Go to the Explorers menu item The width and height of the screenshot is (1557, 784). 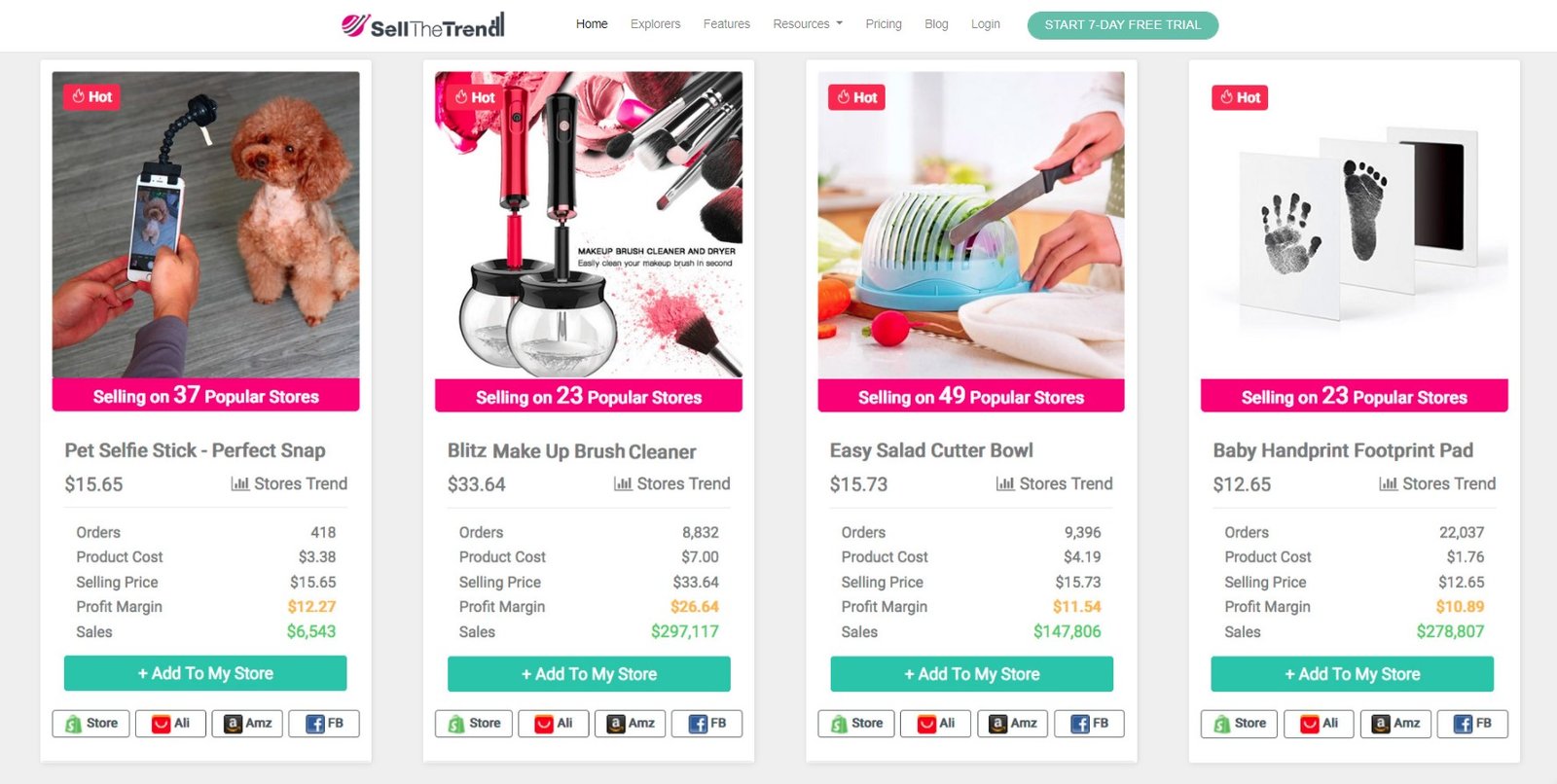(x=655, y=24)
